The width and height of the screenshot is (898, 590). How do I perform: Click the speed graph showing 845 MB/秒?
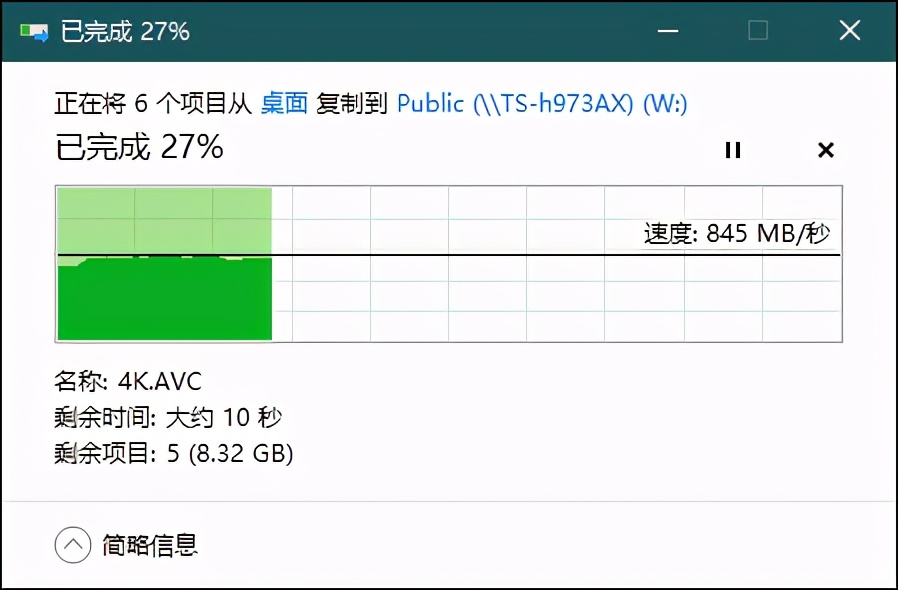coord(448,263)
